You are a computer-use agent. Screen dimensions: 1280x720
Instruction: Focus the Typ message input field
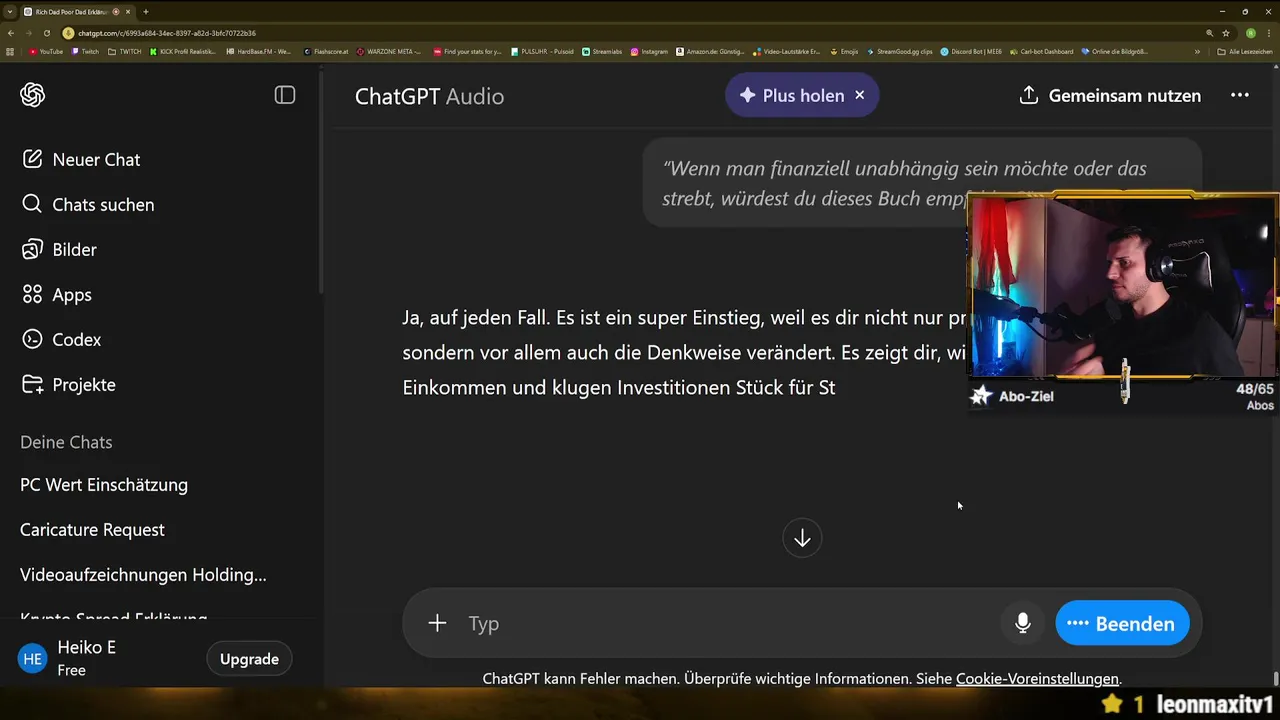730,623
